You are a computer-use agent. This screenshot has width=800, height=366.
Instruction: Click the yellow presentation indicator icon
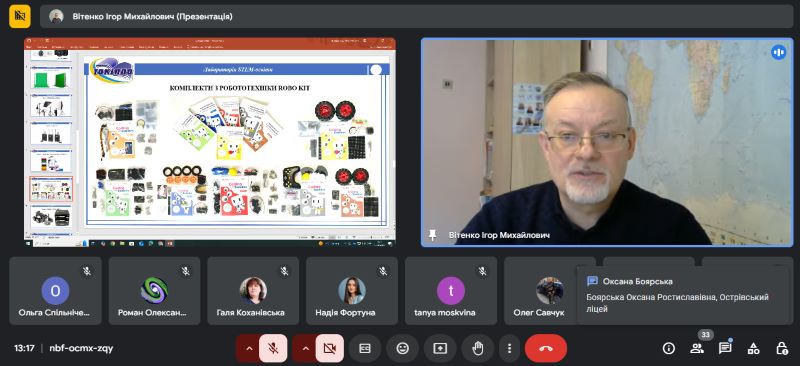(x=20, y=16)
